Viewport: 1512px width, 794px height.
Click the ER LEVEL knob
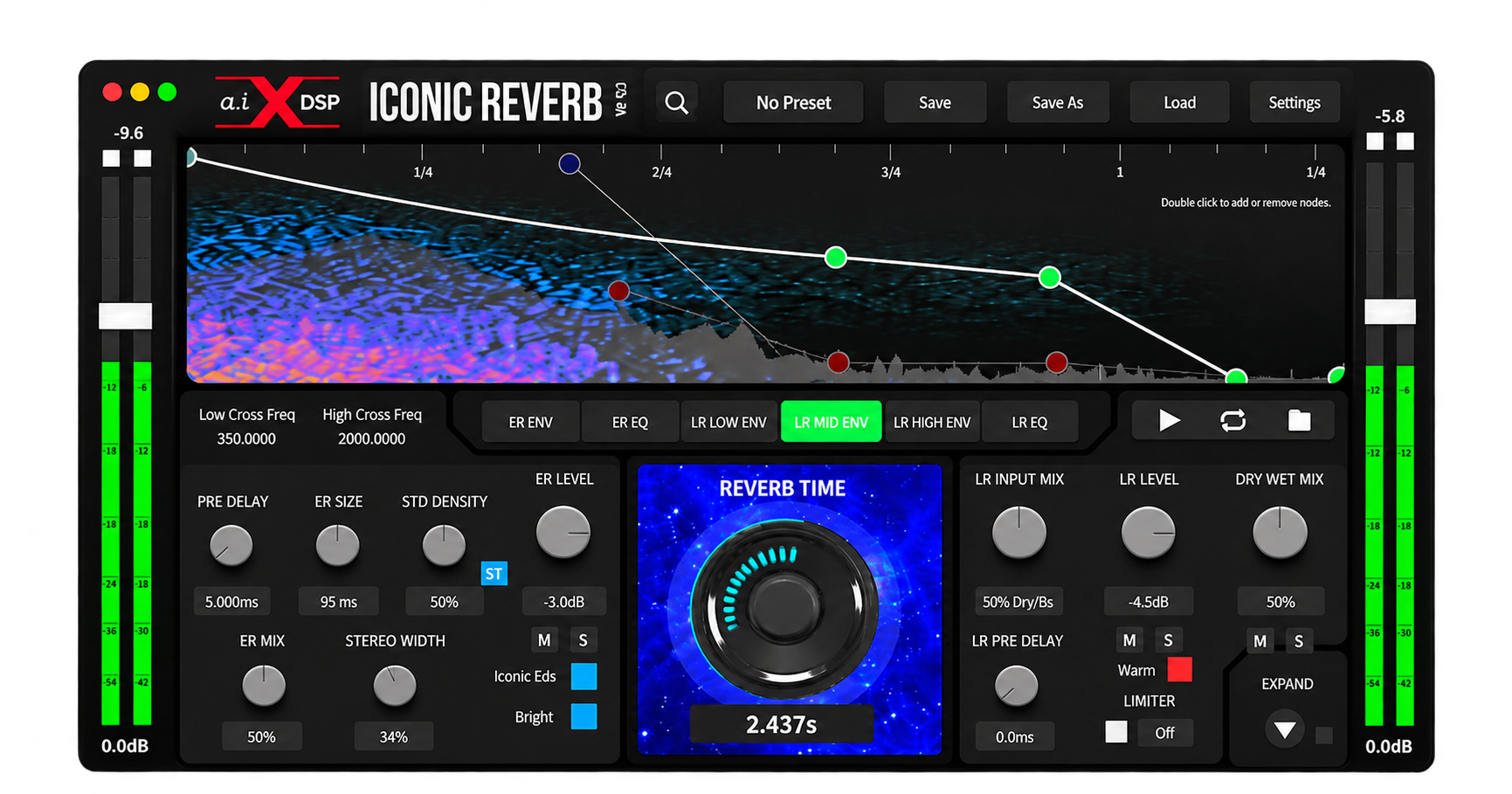pyautogui.click(x=563, y=532)
